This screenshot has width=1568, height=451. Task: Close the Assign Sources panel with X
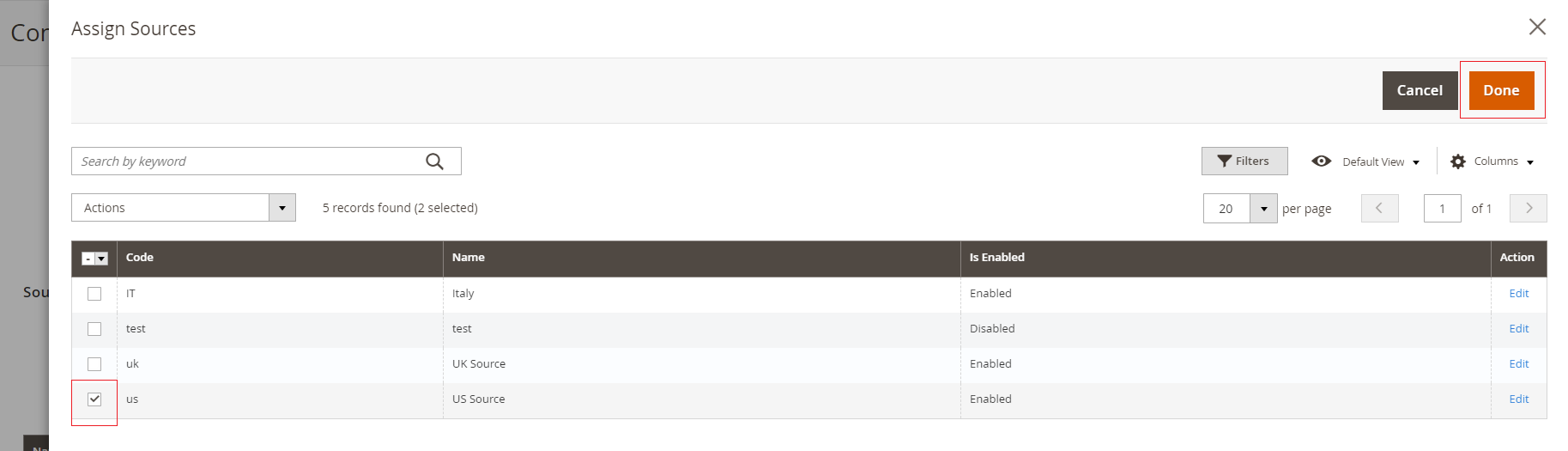pyautogui.click(x=1537, y=27)
